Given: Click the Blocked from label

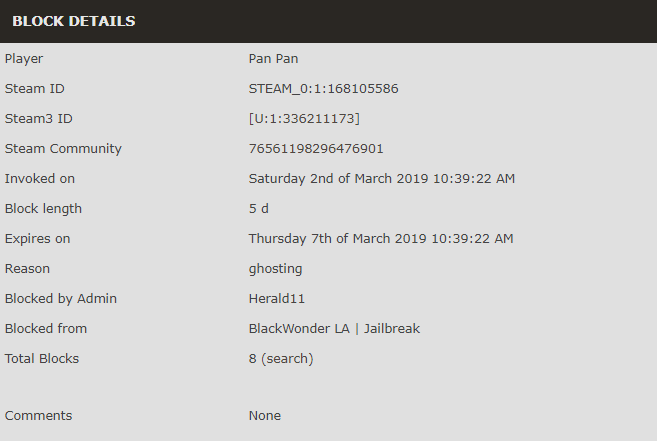Looking at the screenshot, I should pos(46,329).
